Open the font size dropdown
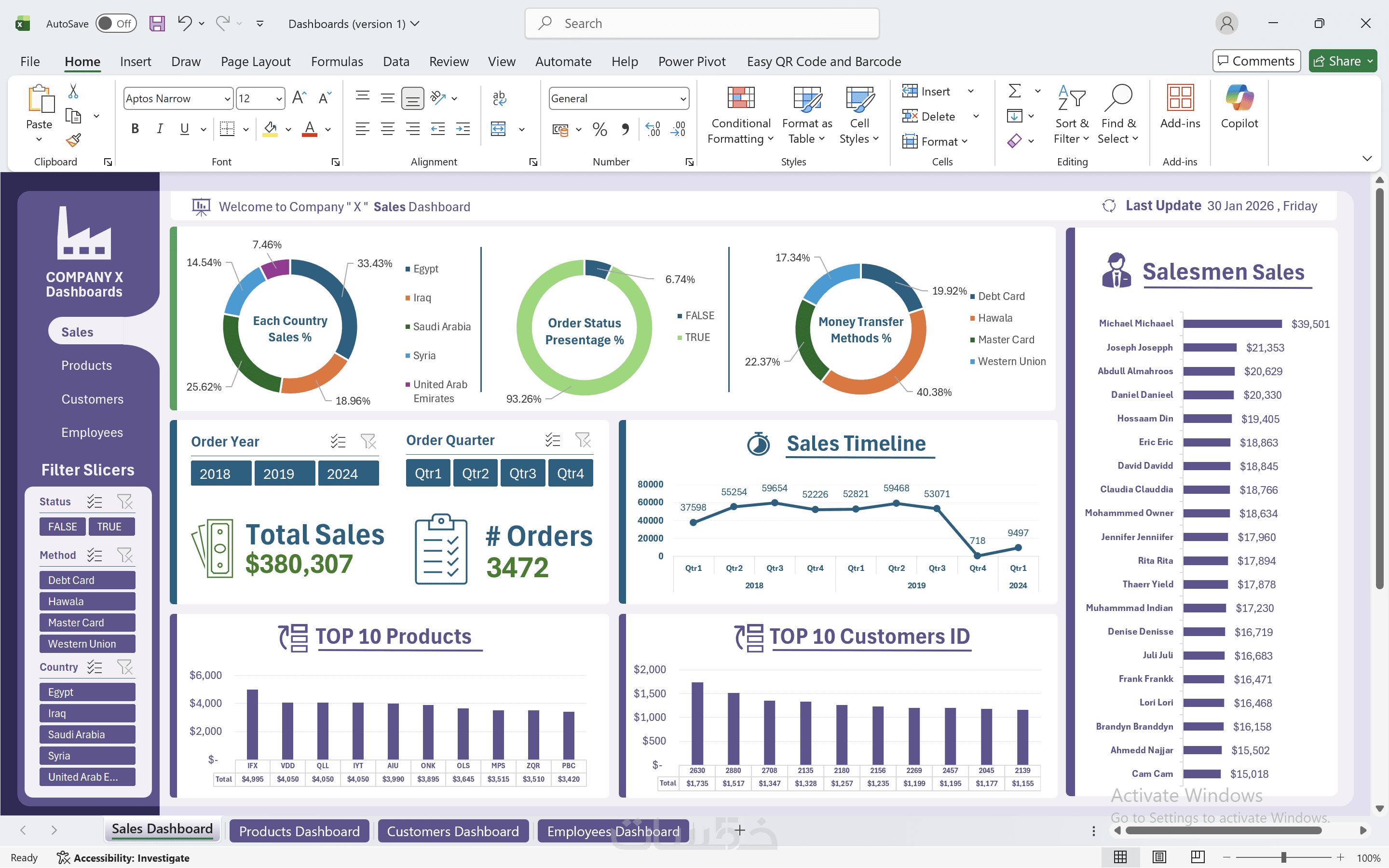 point(279,99)
